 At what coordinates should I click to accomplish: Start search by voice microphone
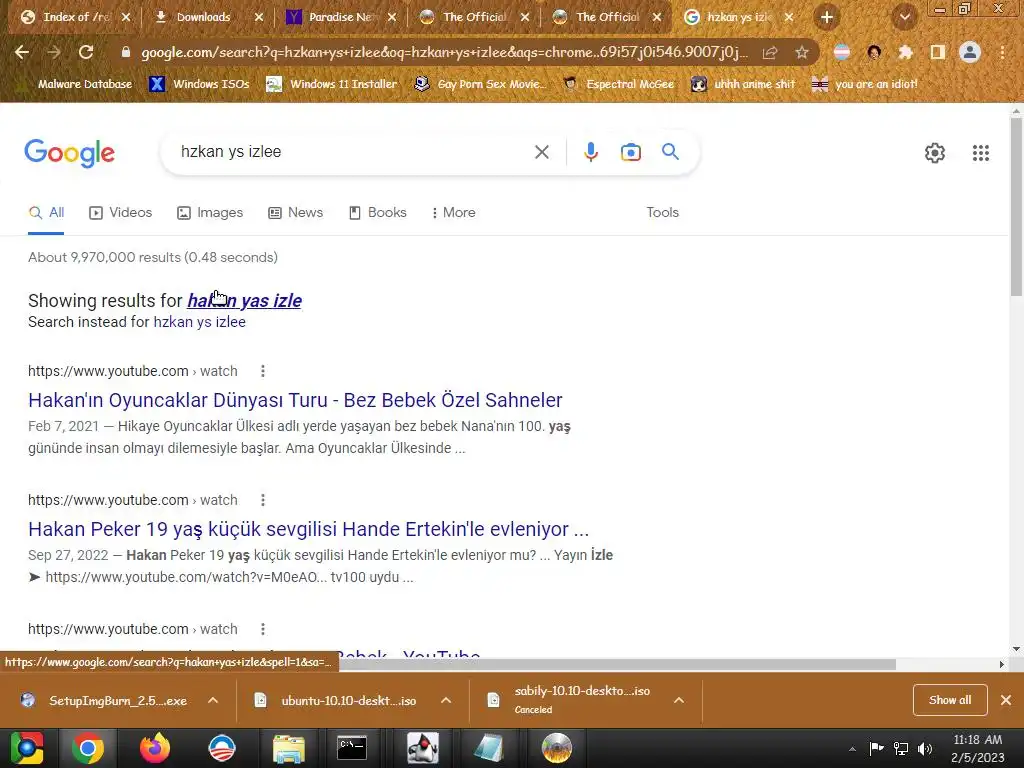click(x=590, y=152)
